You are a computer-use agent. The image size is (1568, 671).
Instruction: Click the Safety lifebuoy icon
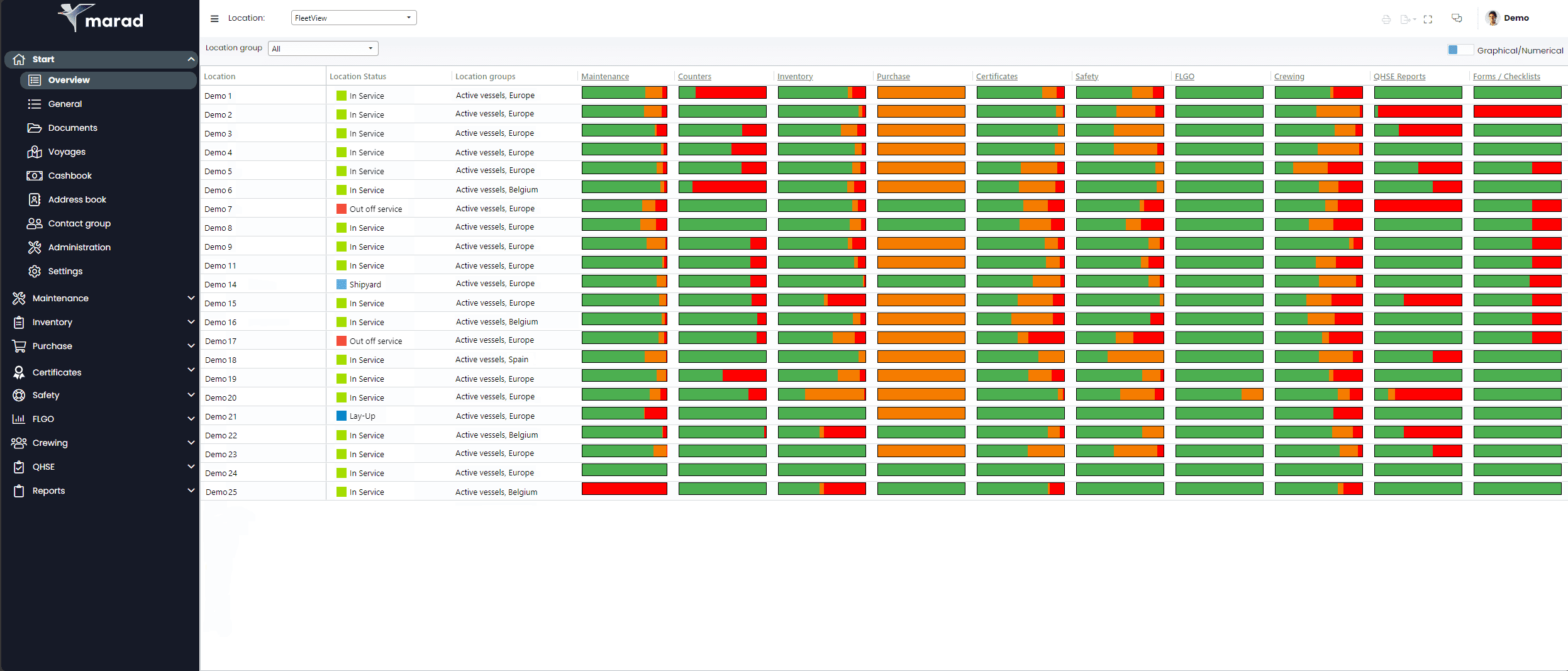click(19, 395)
